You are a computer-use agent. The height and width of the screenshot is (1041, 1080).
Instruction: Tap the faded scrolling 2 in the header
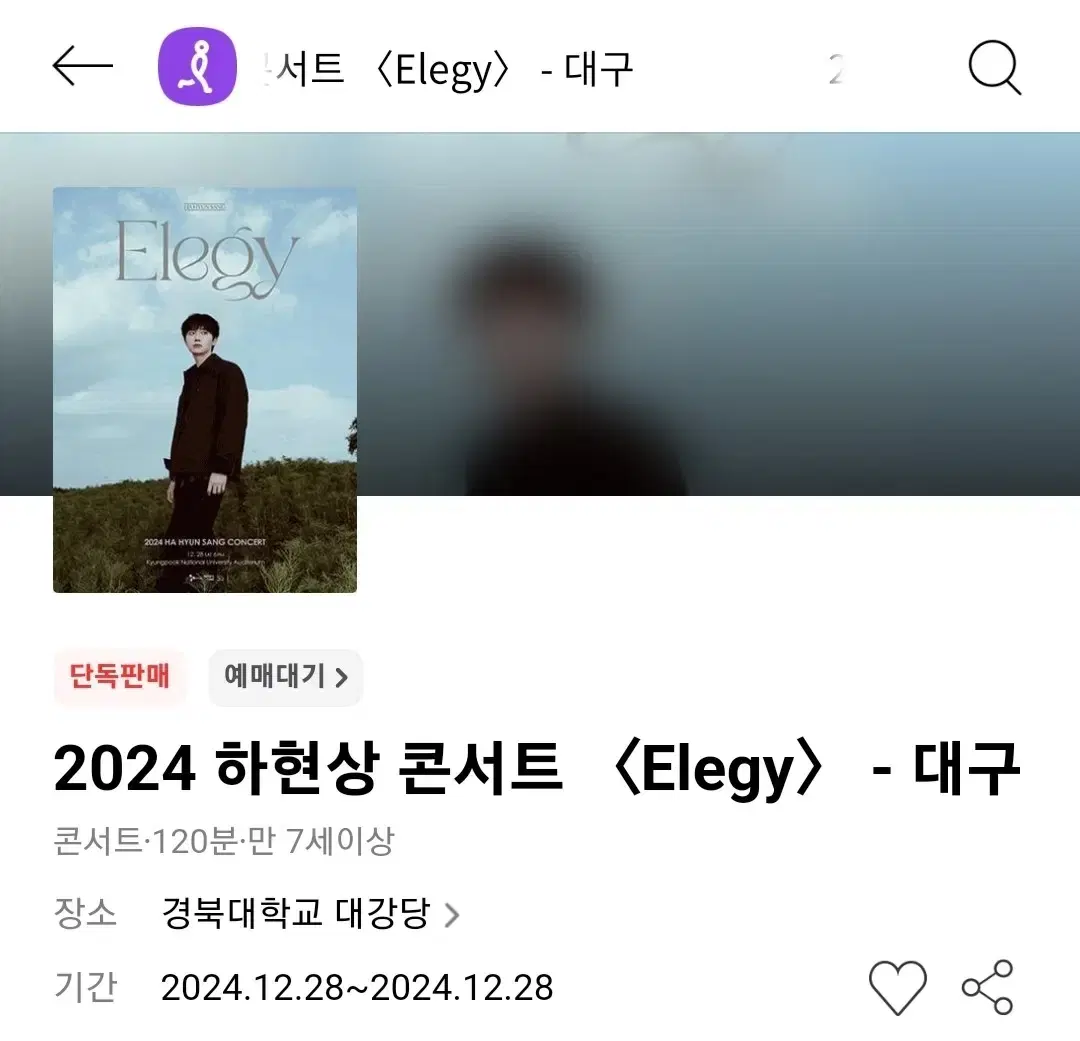click(836, 70)
